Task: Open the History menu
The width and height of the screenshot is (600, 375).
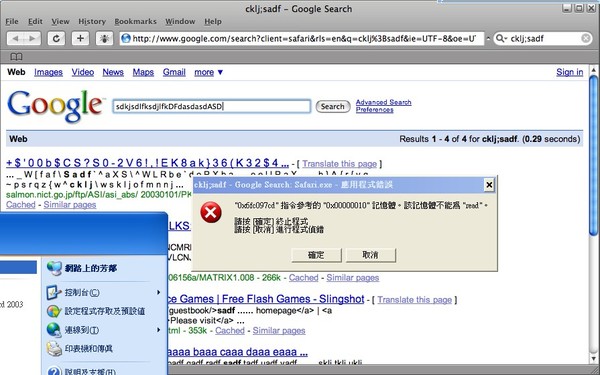Action: [92, 21]
